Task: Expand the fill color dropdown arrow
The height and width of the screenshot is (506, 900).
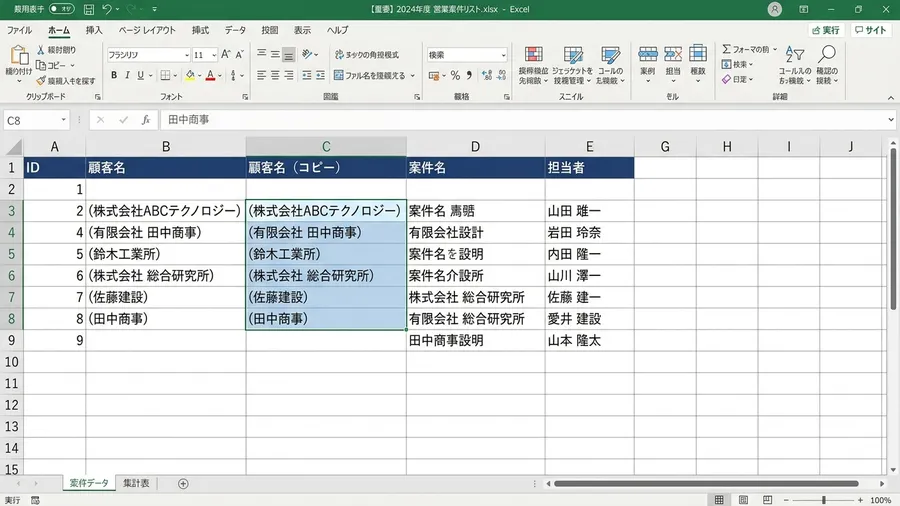Action: click(199, 76)
